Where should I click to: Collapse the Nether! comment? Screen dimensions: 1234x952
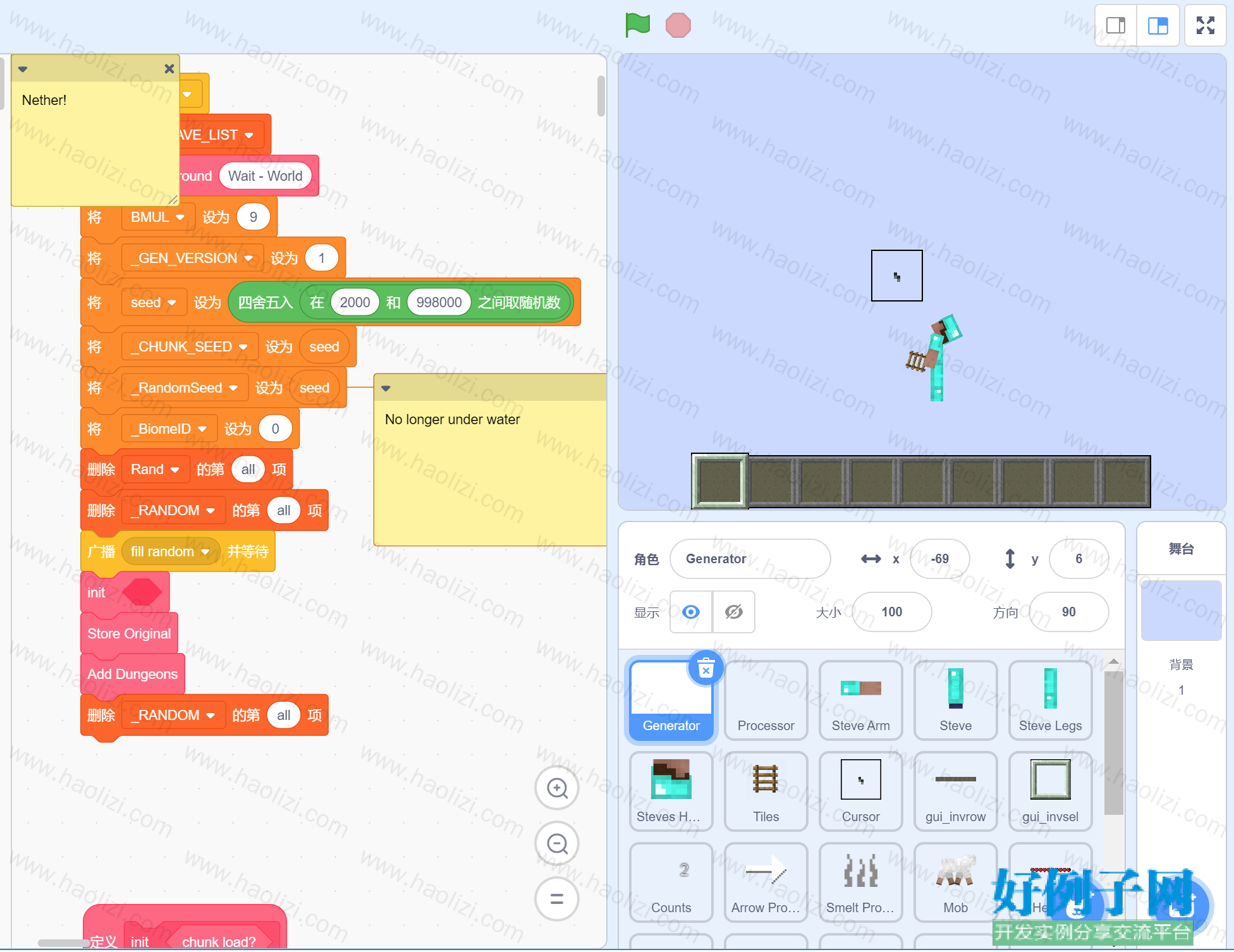(x=23, y=69)
